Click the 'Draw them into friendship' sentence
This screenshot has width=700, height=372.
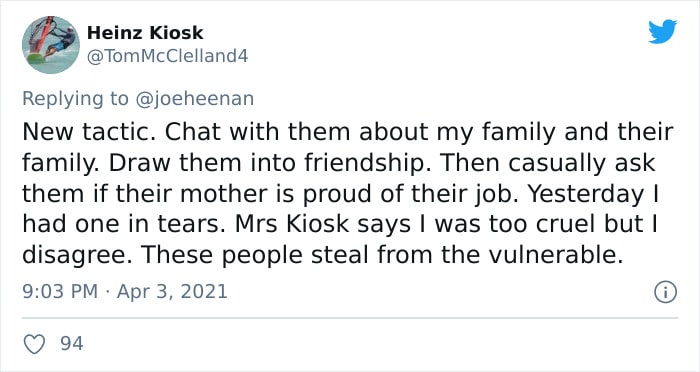pos(266,163)
